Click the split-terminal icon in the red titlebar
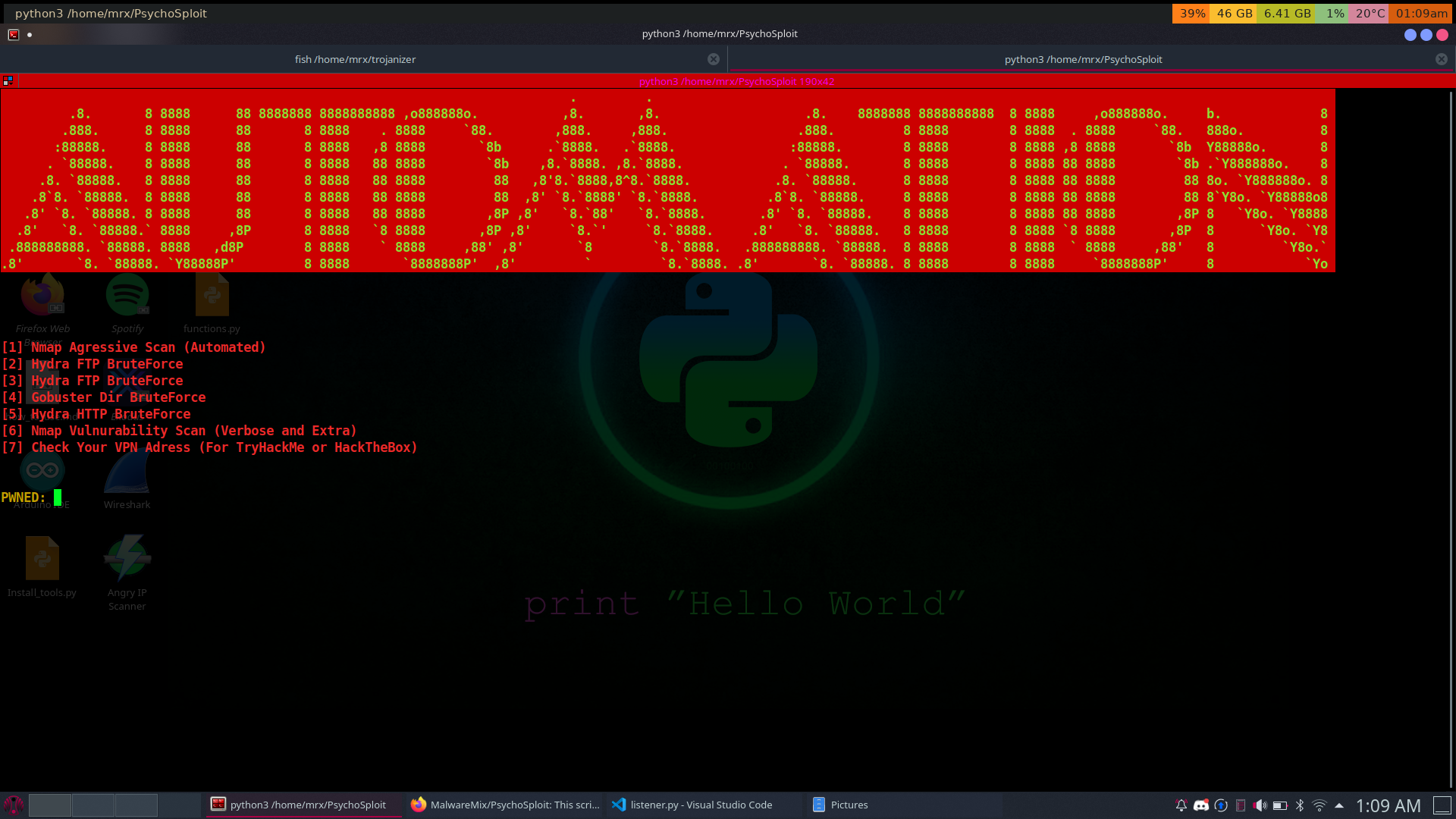Viewport: 1456px width, 819px height. (x=8, y=80)
